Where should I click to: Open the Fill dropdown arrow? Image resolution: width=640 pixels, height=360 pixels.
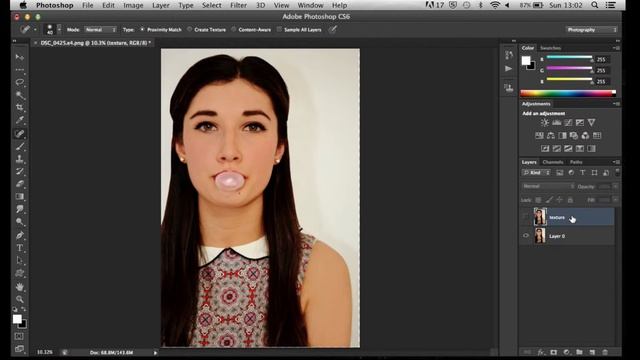615,200
